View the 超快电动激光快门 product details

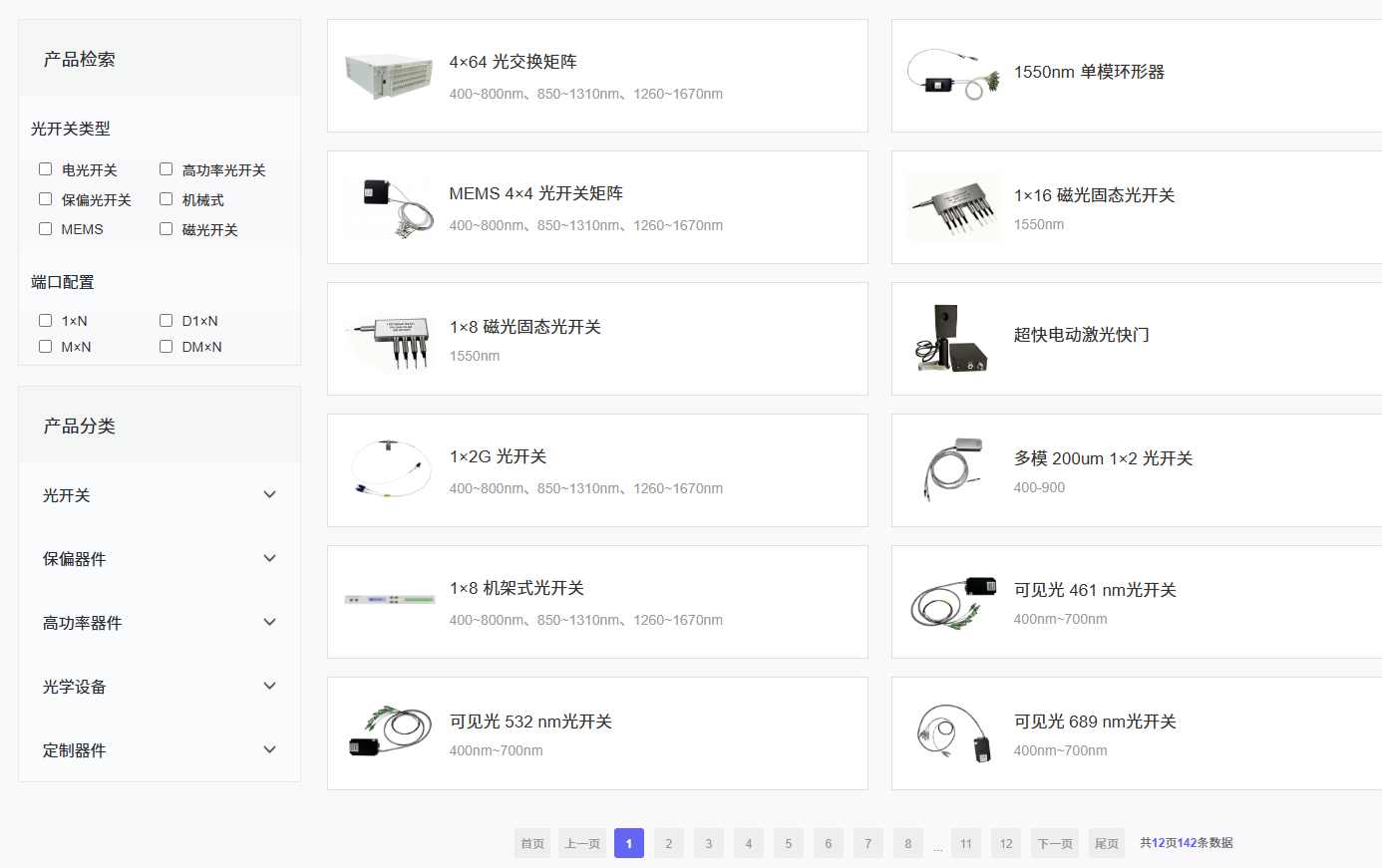click(1083, 335)
